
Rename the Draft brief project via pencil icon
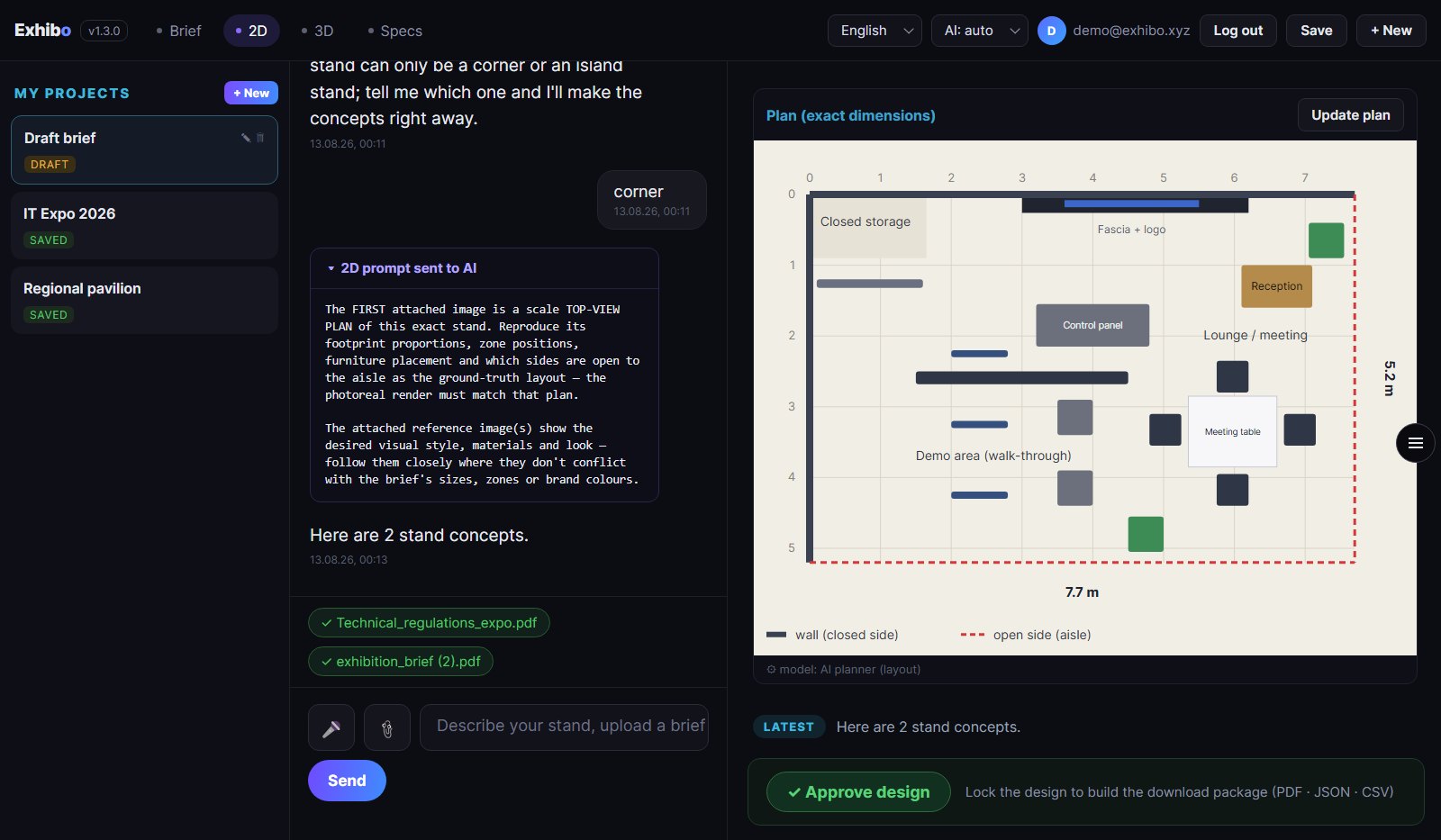(x=245, y=138)
